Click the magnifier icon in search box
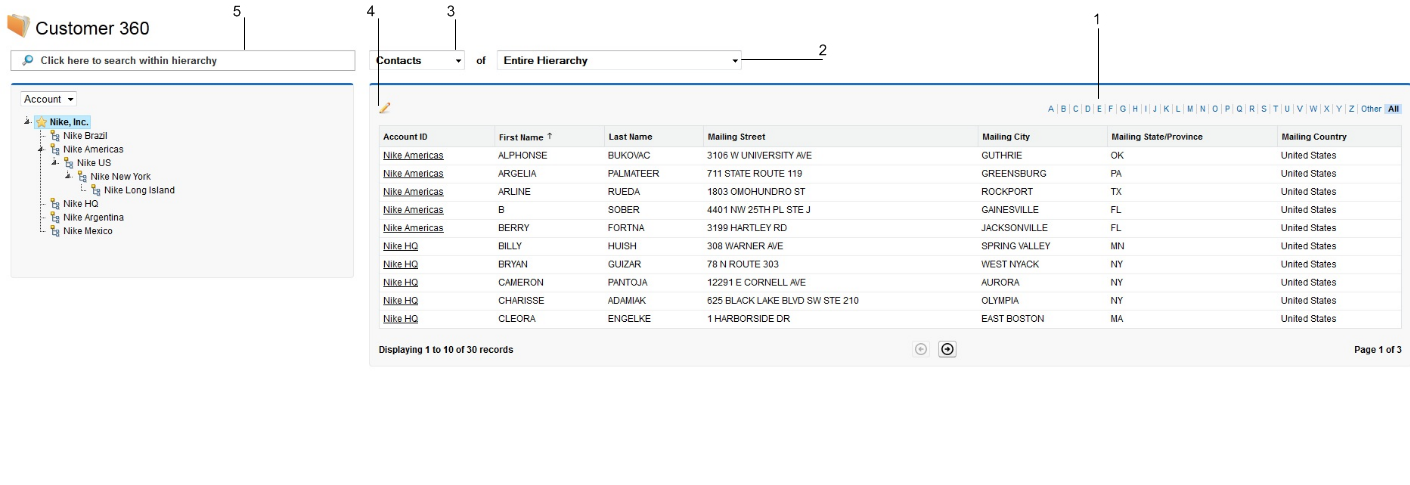The image size is (1410, 485). pos(28,61)
